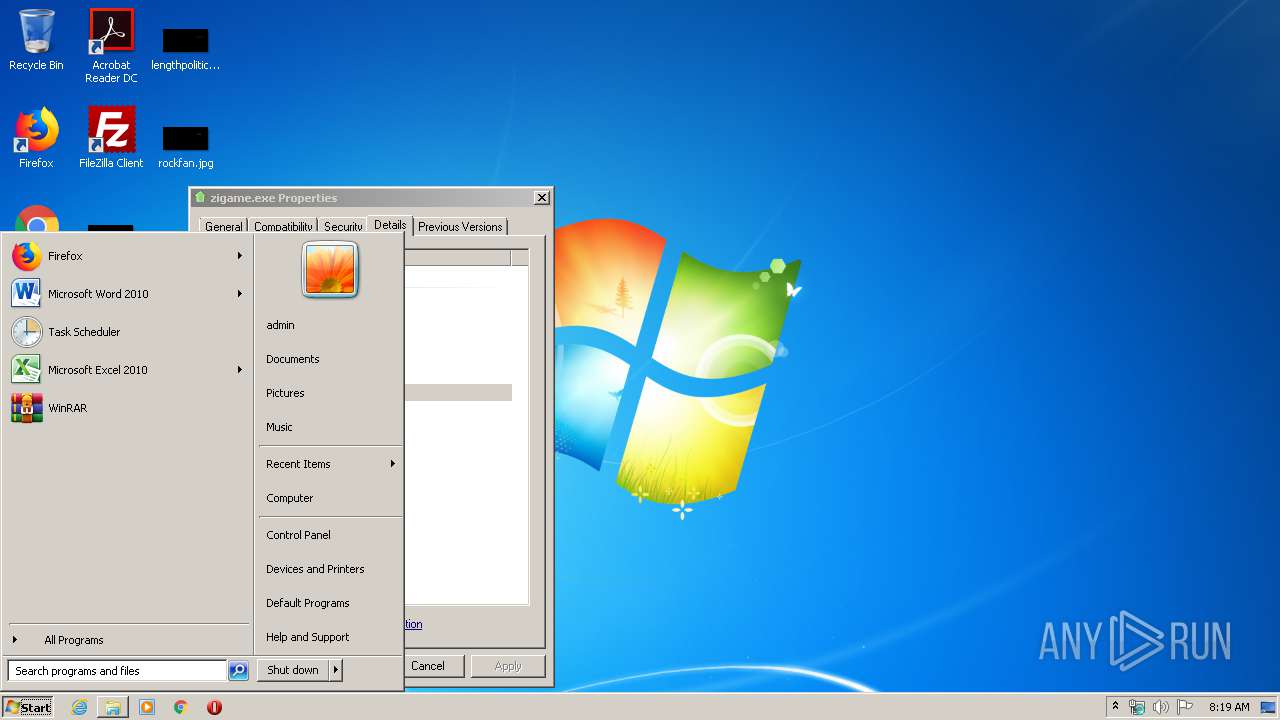
Task: Select highlighted row in Details list
Action: (x=458, y=393)
